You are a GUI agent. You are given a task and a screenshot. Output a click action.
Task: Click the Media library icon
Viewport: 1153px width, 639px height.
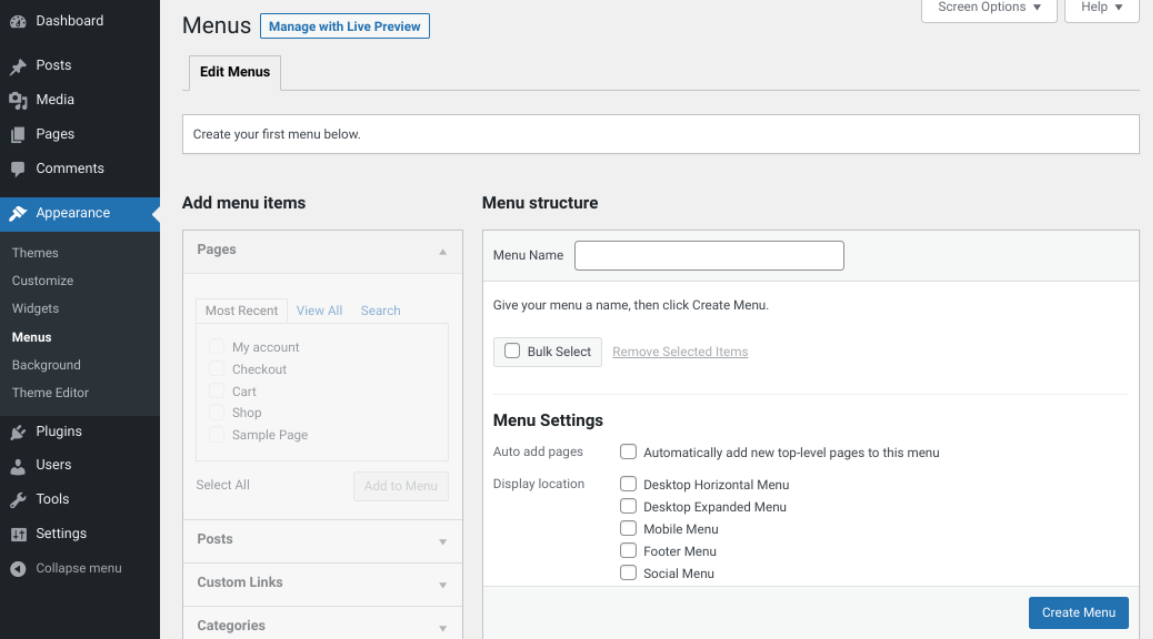coord(18,100)
